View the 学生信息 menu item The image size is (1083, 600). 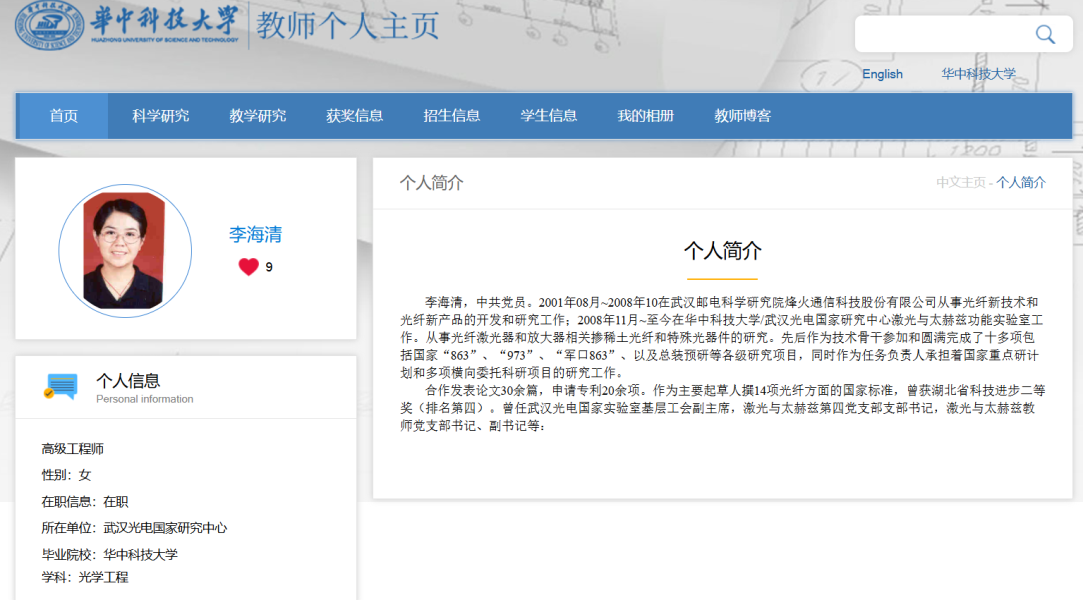point(548,116)
